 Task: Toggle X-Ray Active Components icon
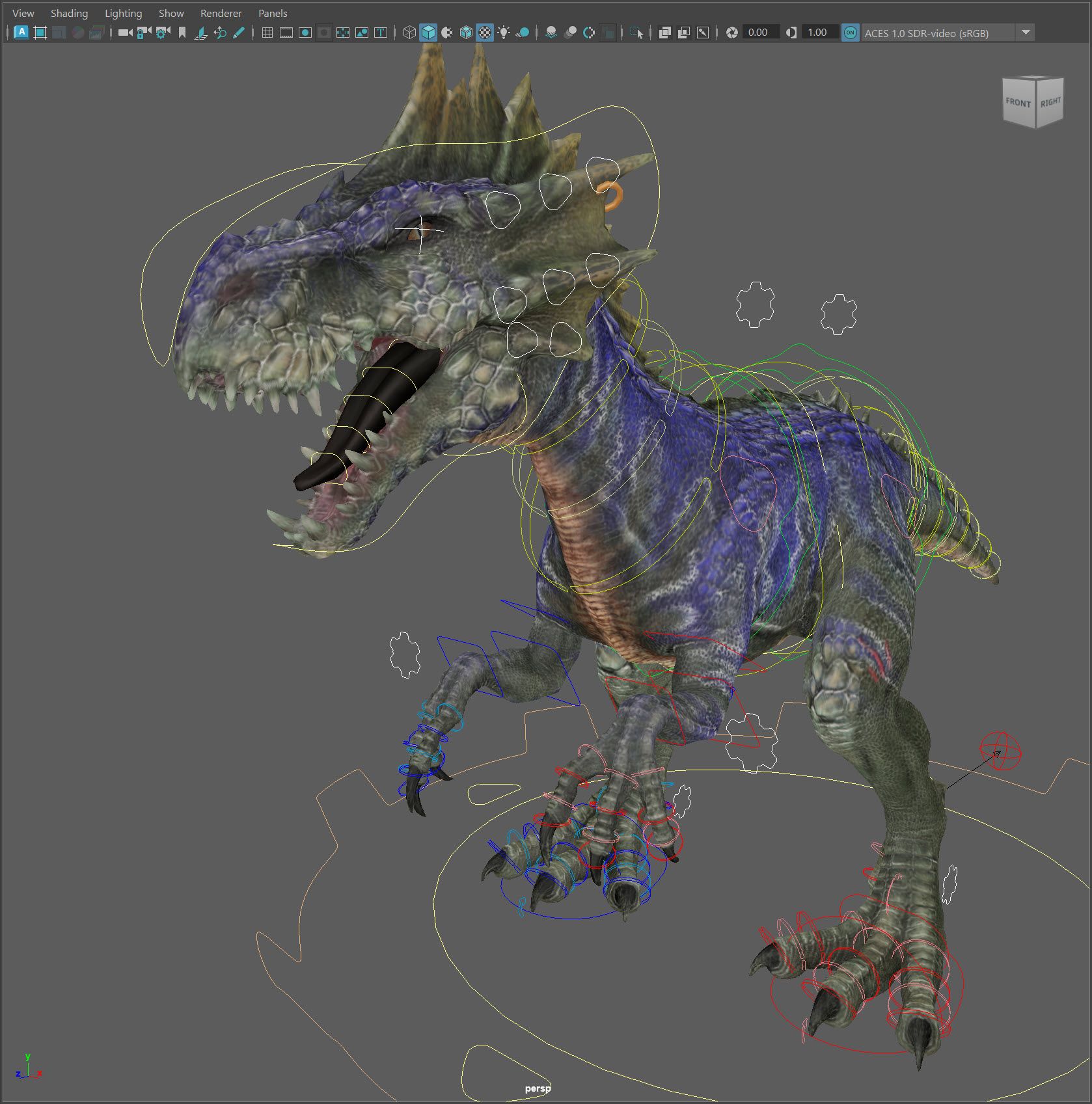683,32
